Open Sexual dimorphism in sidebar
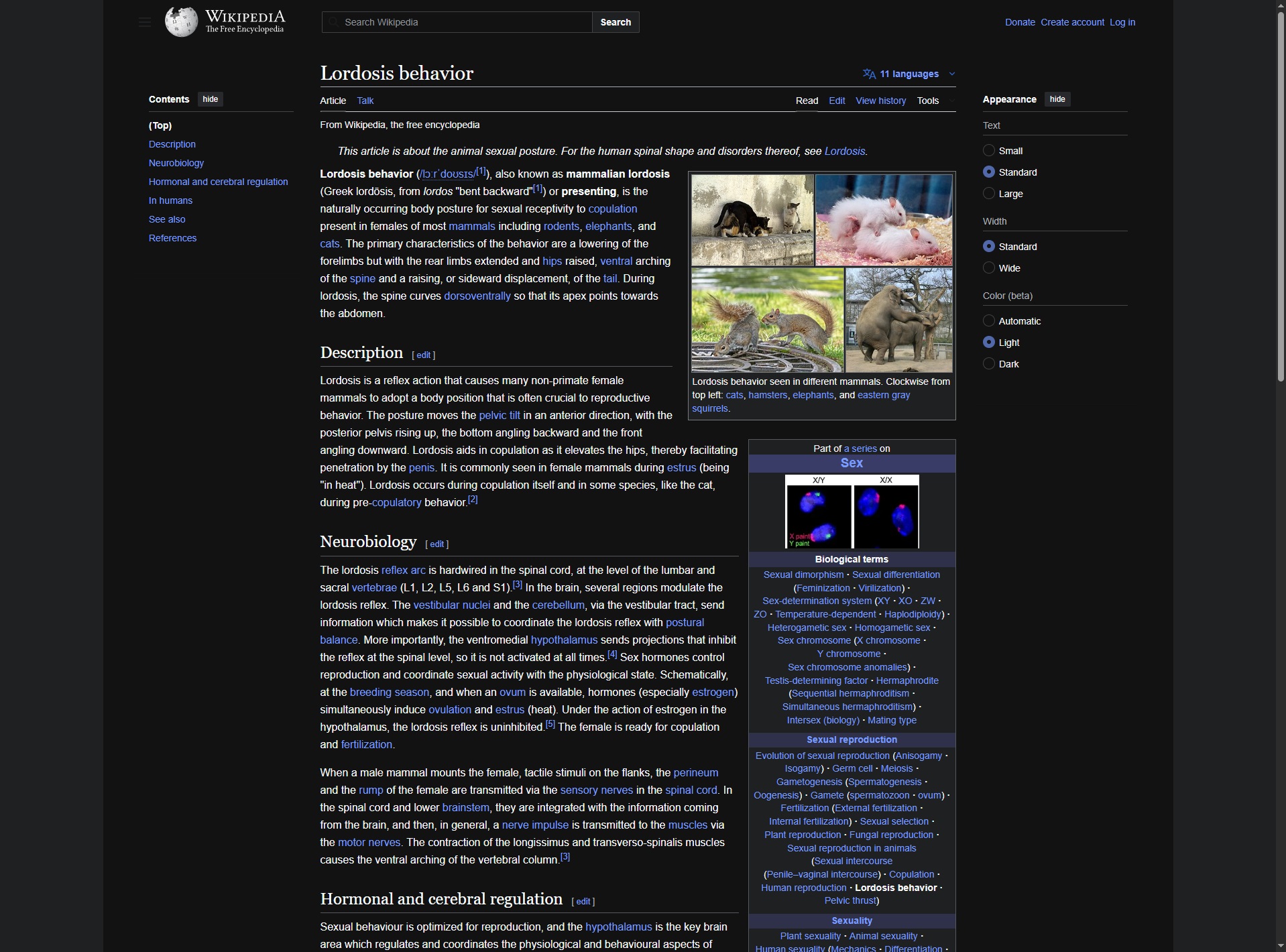This screenshot has width=1286, height=952. [803, 575]
